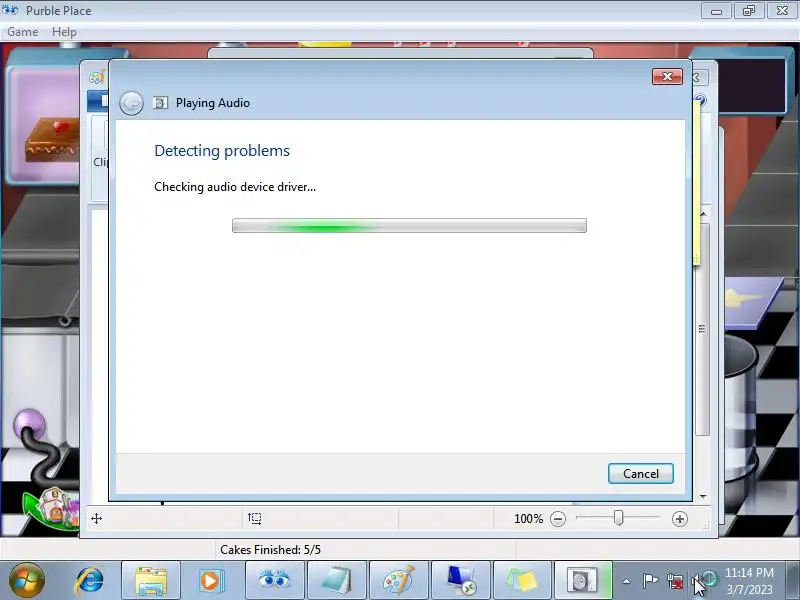This screenshot has width=800, height=600.
Task: Click the Paint application menu icon
Action: click(96, 78)
